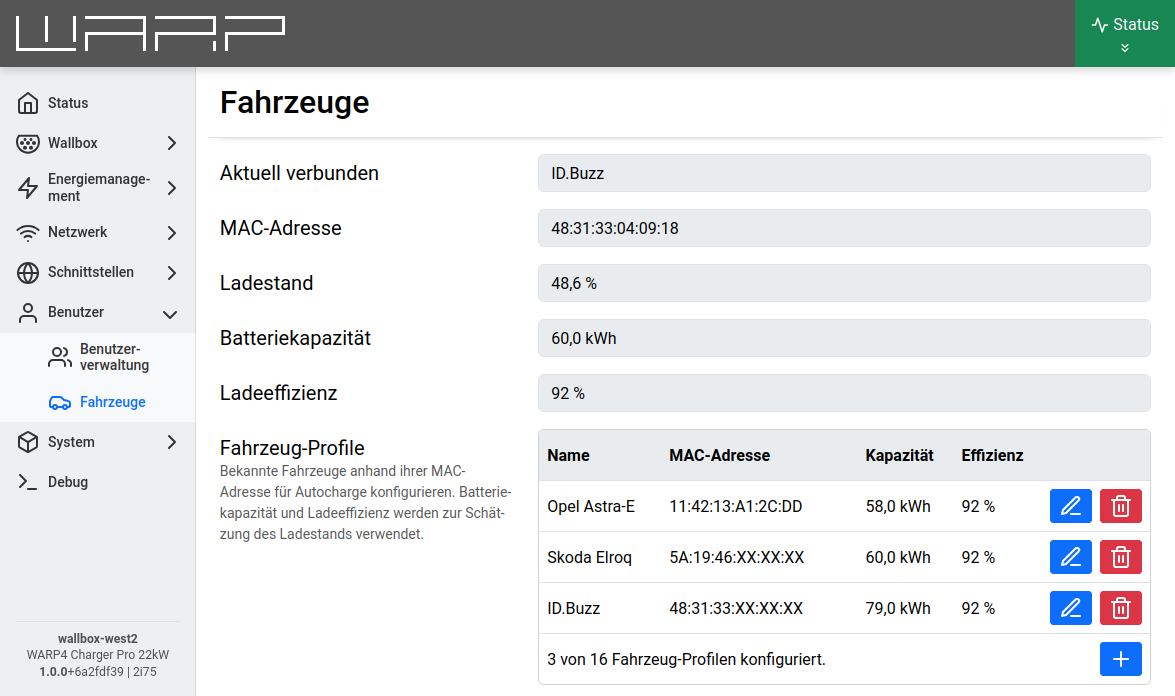
Task: Click the Ladestand field 48,6 %
Action: point(844,283)
